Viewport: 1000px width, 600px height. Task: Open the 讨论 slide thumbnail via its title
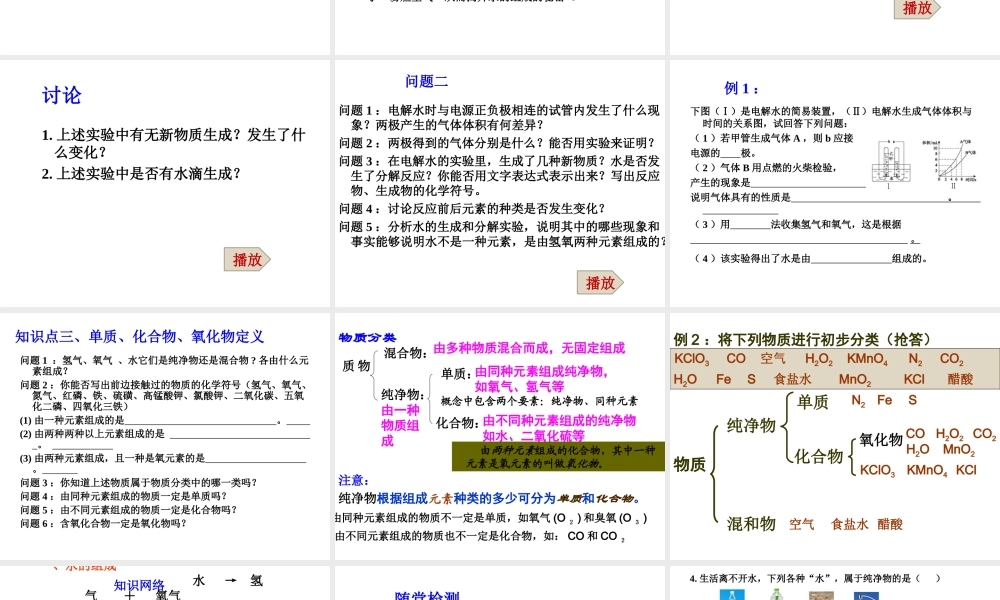click(62, 96)
